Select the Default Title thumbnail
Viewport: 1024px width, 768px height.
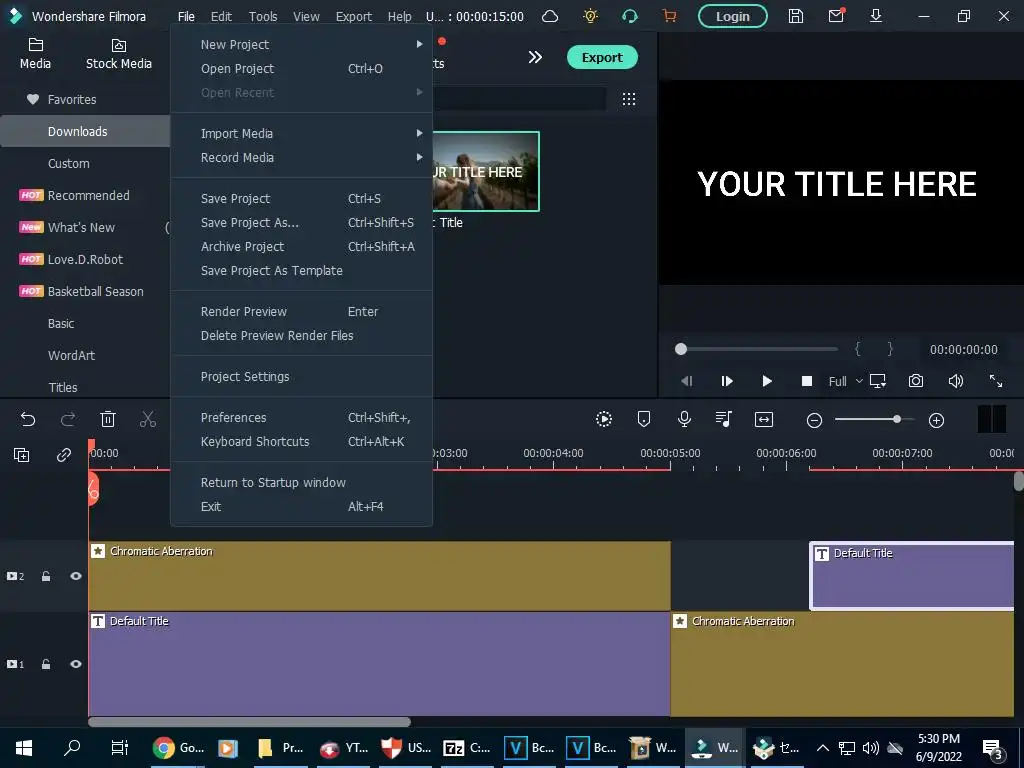tap(486, 172)
